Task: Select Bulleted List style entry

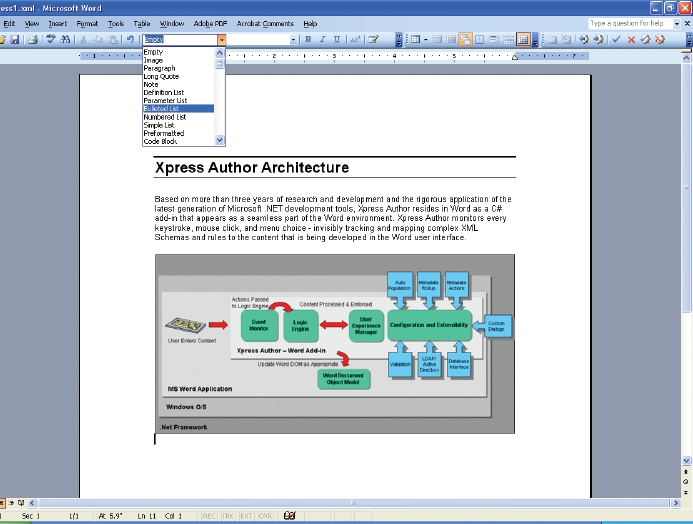Action: pos(179,109)
